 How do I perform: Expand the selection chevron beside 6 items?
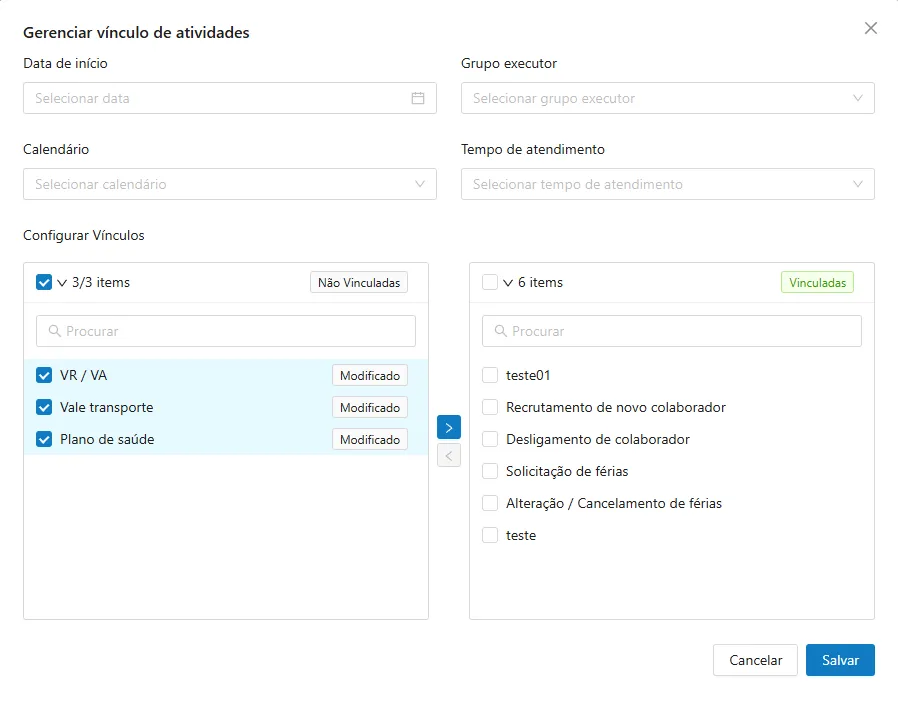(x=508, y=282)
